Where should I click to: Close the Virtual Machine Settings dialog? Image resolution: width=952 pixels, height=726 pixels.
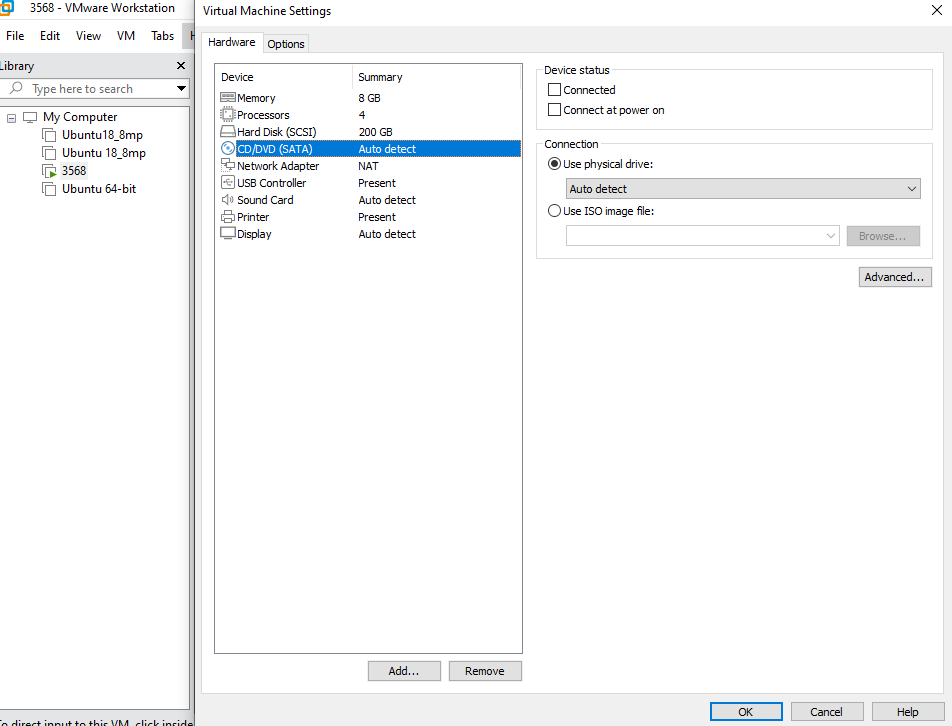point(937,10)
